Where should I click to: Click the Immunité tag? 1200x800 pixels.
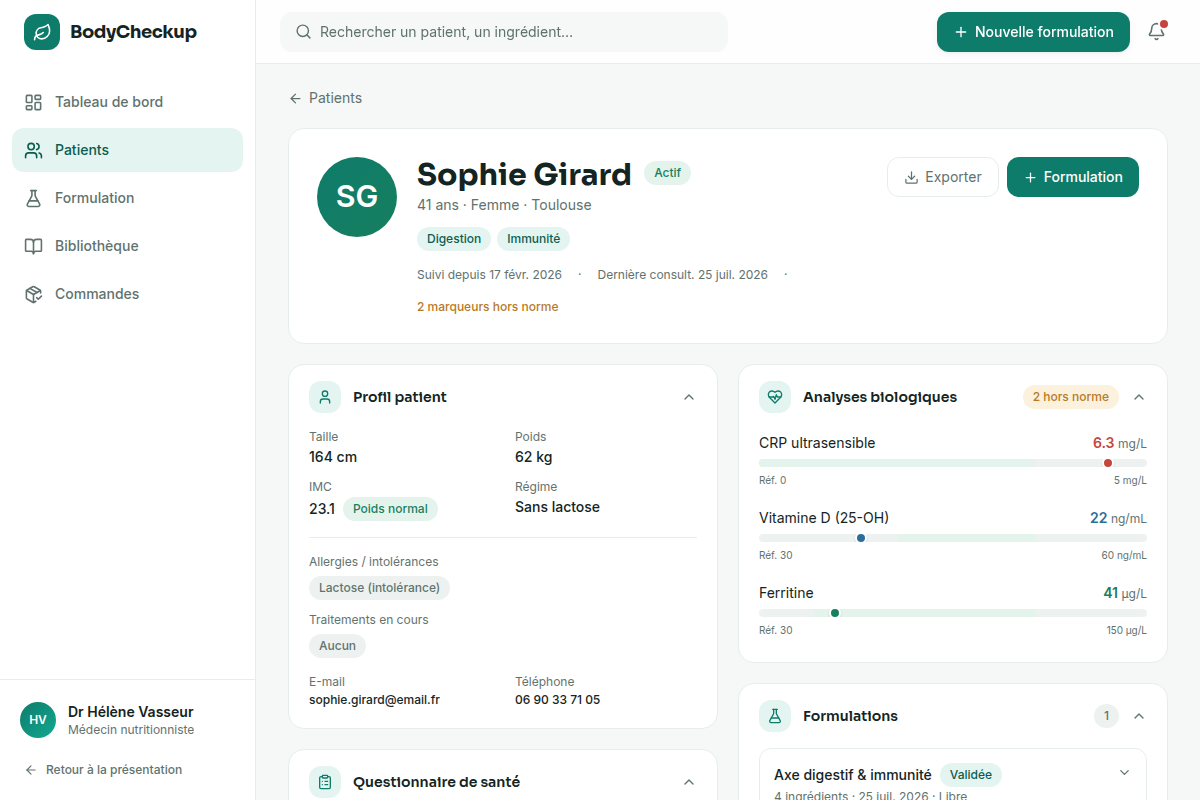[534, 239]
